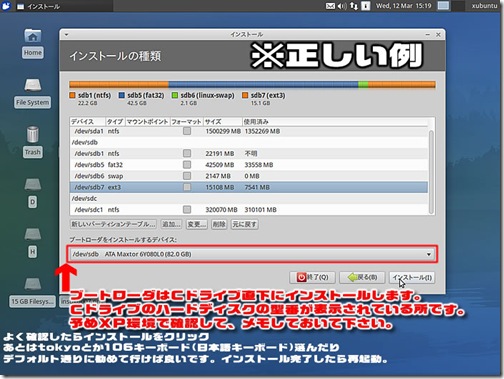The width and height of the screenshot is (504, 379).
Task: Toggle format checkbox for /dev/sda1
Action: pos(187,131)
